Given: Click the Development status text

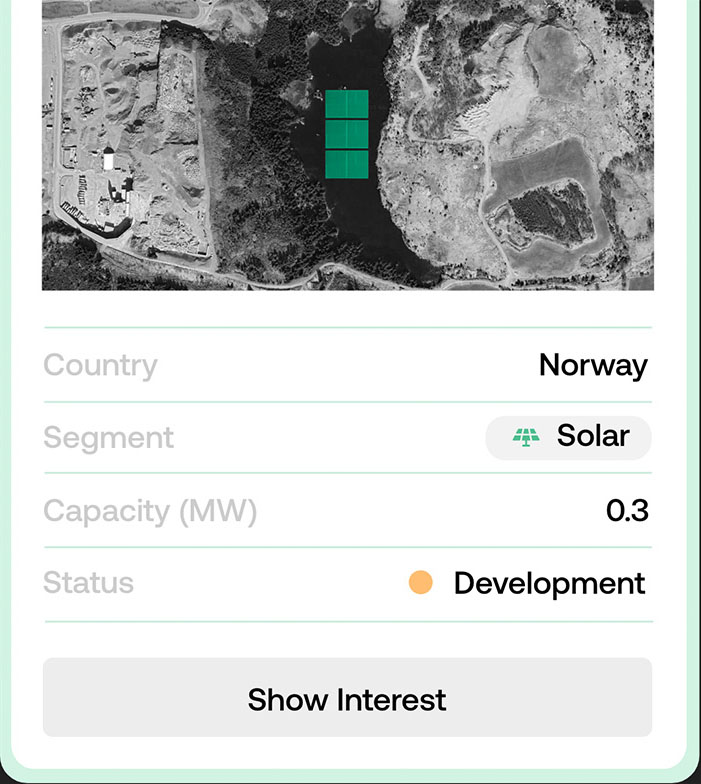Looking at the screenshot, I should (549, 583).
